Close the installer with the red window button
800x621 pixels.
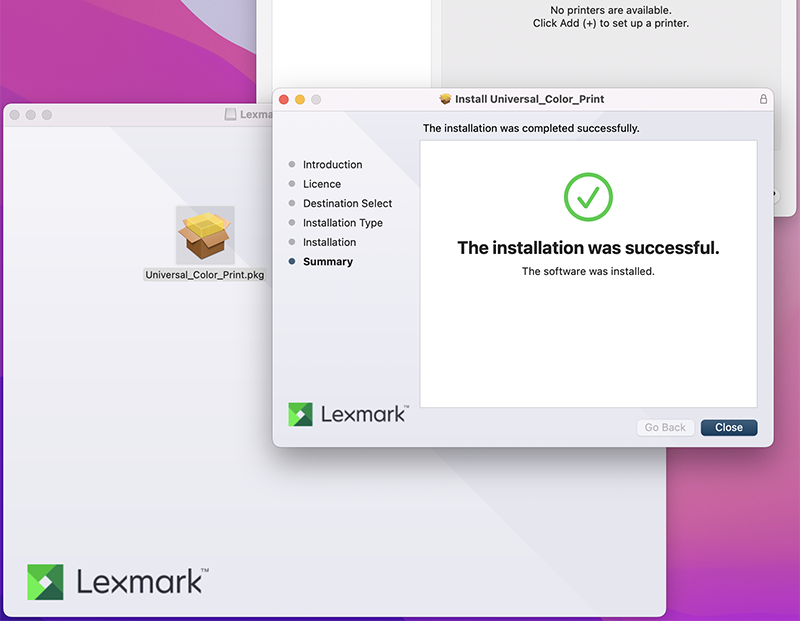coord(284,100)
